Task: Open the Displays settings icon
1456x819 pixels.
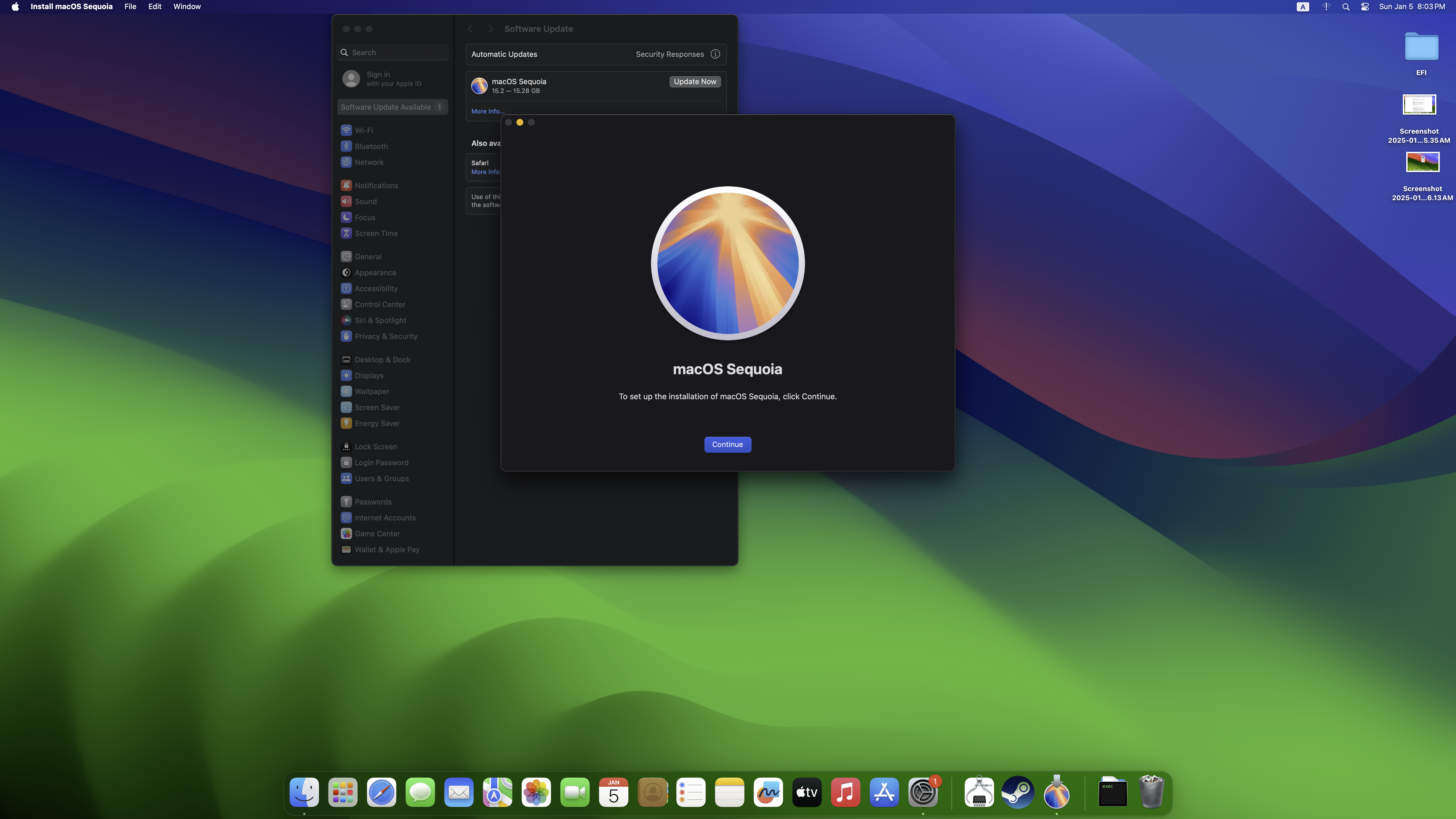Action: 346,375
